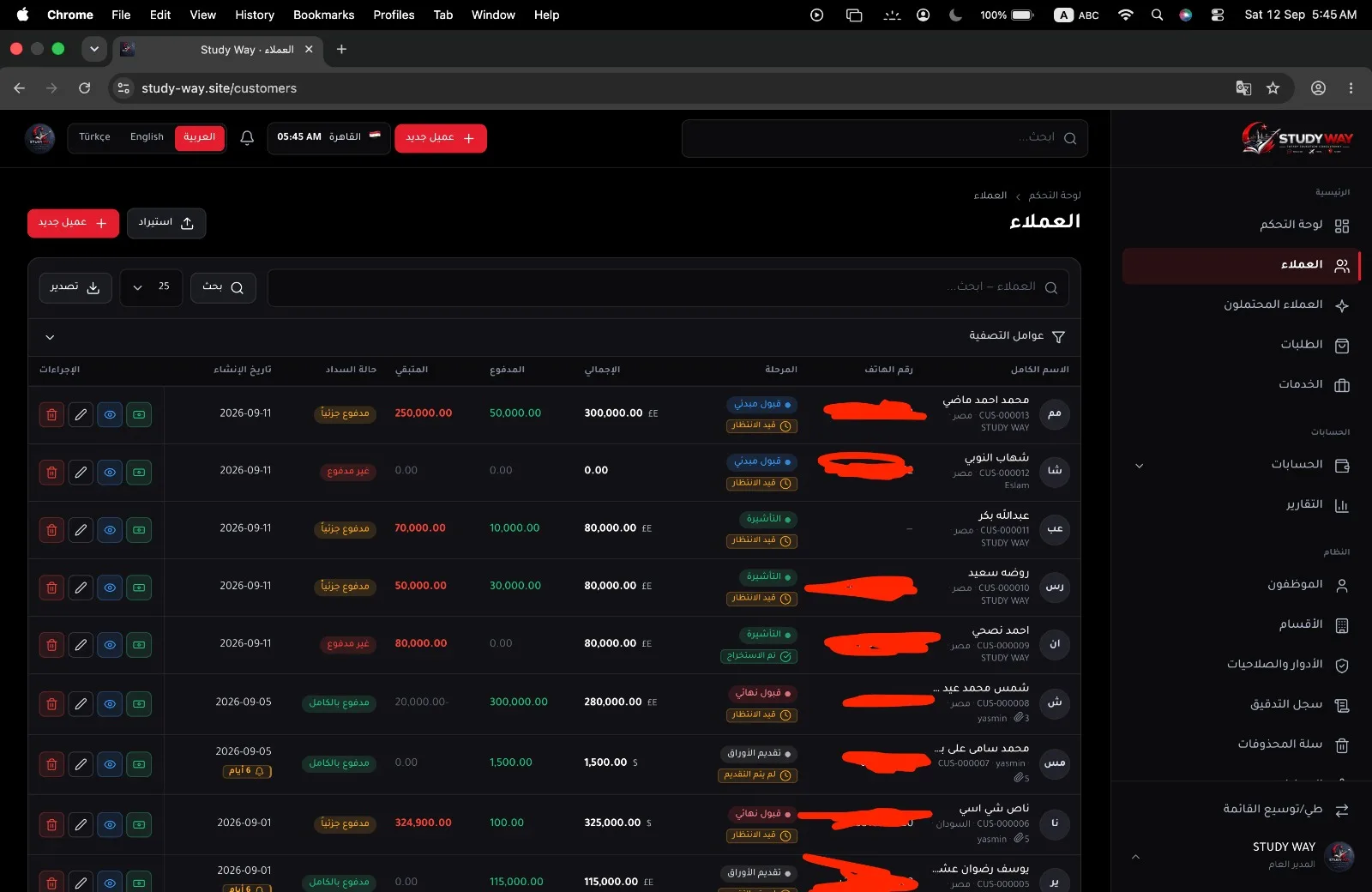Image resolution: width=1372 pixels, height=892 pixels.
Task: Focus the ابحث – العملاء search field
Action: coord(668,287)
